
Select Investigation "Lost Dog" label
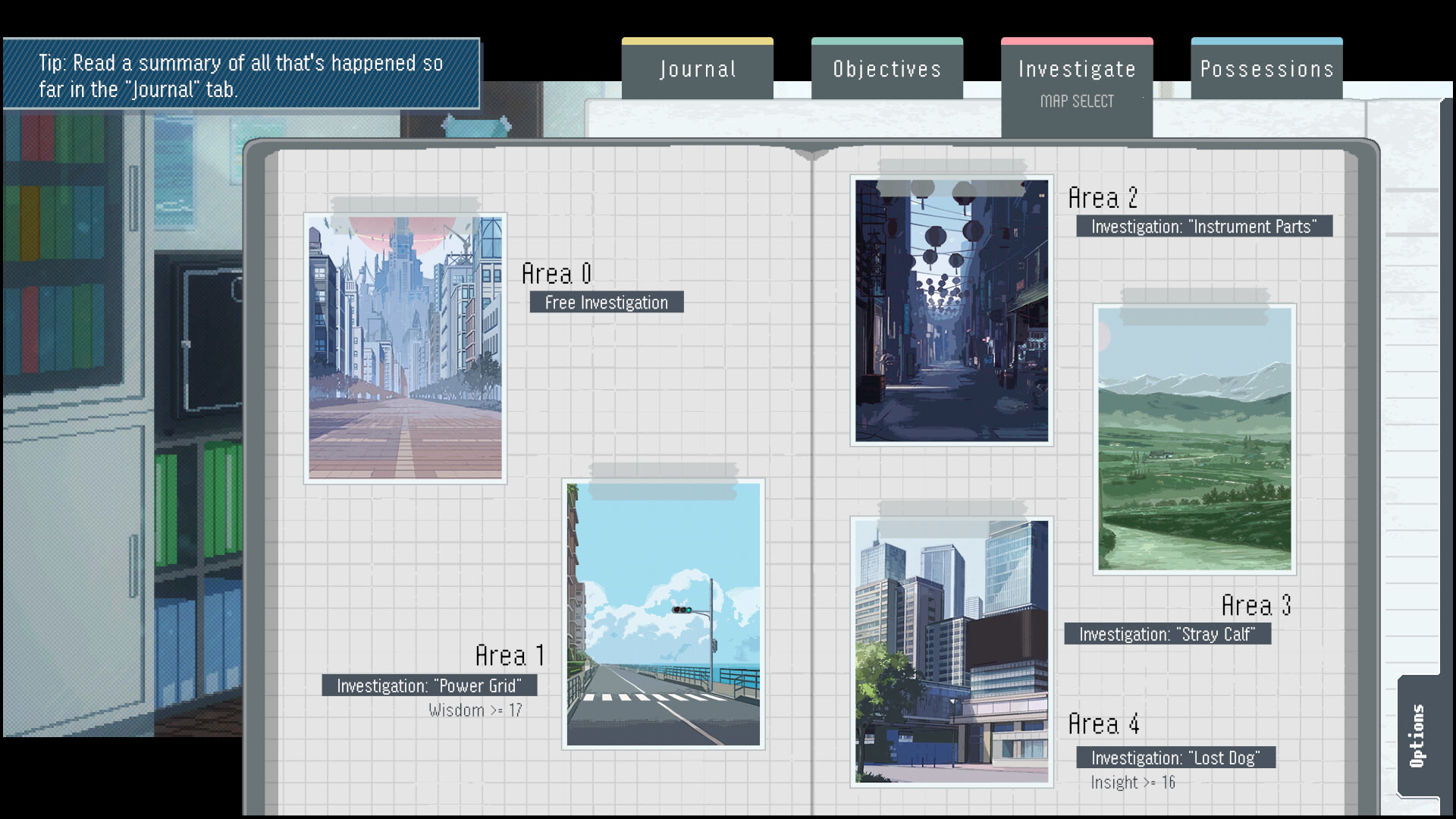[1175, 758]
